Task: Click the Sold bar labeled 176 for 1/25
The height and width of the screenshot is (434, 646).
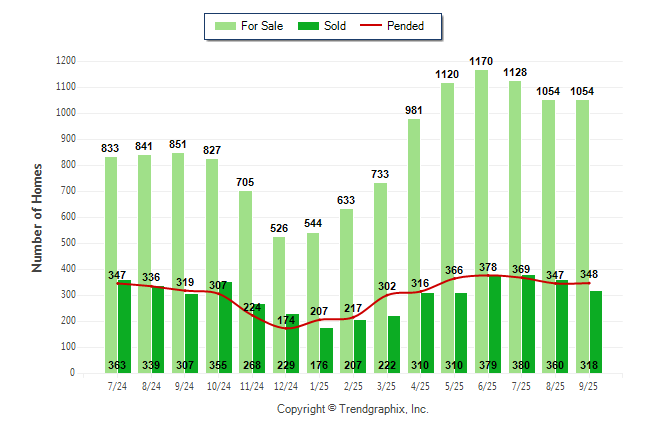Action: click(x=326, y=350)
